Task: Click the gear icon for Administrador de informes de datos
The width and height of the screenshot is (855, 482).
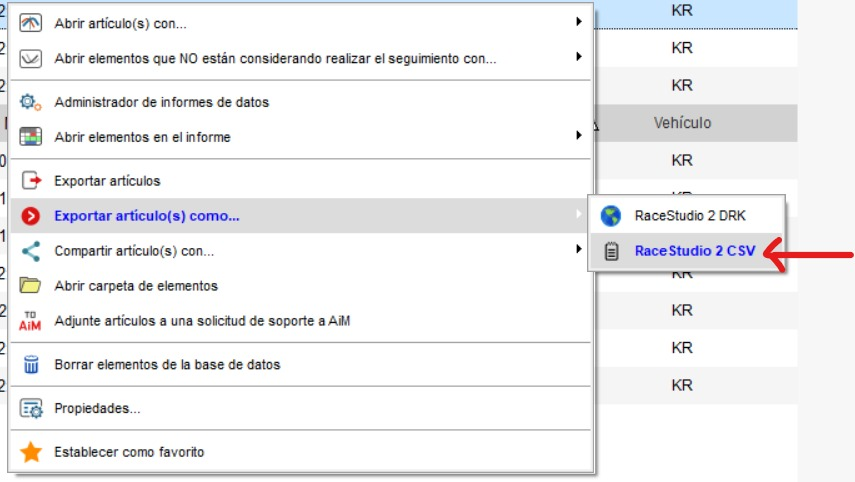Action: (31, 102)
